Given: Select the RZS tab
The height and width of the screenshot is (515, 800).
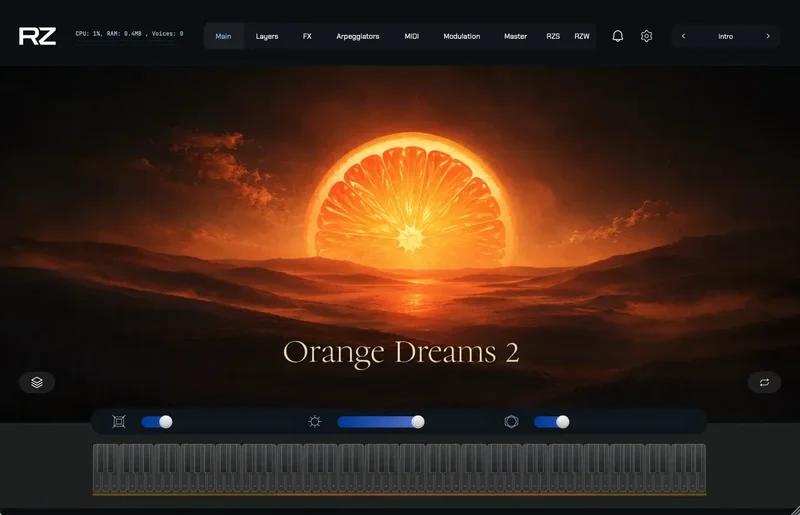Looking at the screenshot, I should coord(553,36).
